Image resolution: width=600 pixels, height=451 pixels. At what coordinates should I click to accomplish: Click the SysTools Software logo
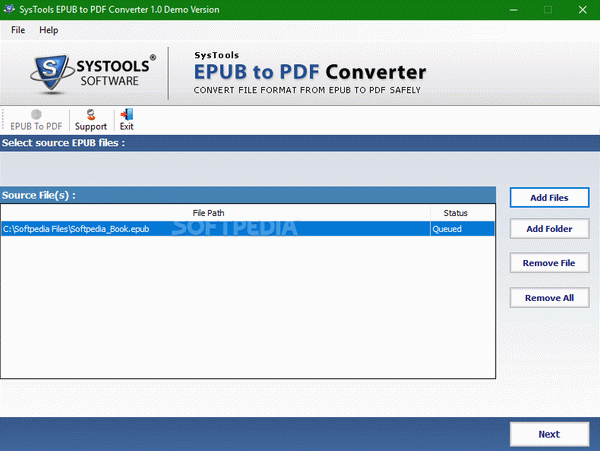point(93,73)
